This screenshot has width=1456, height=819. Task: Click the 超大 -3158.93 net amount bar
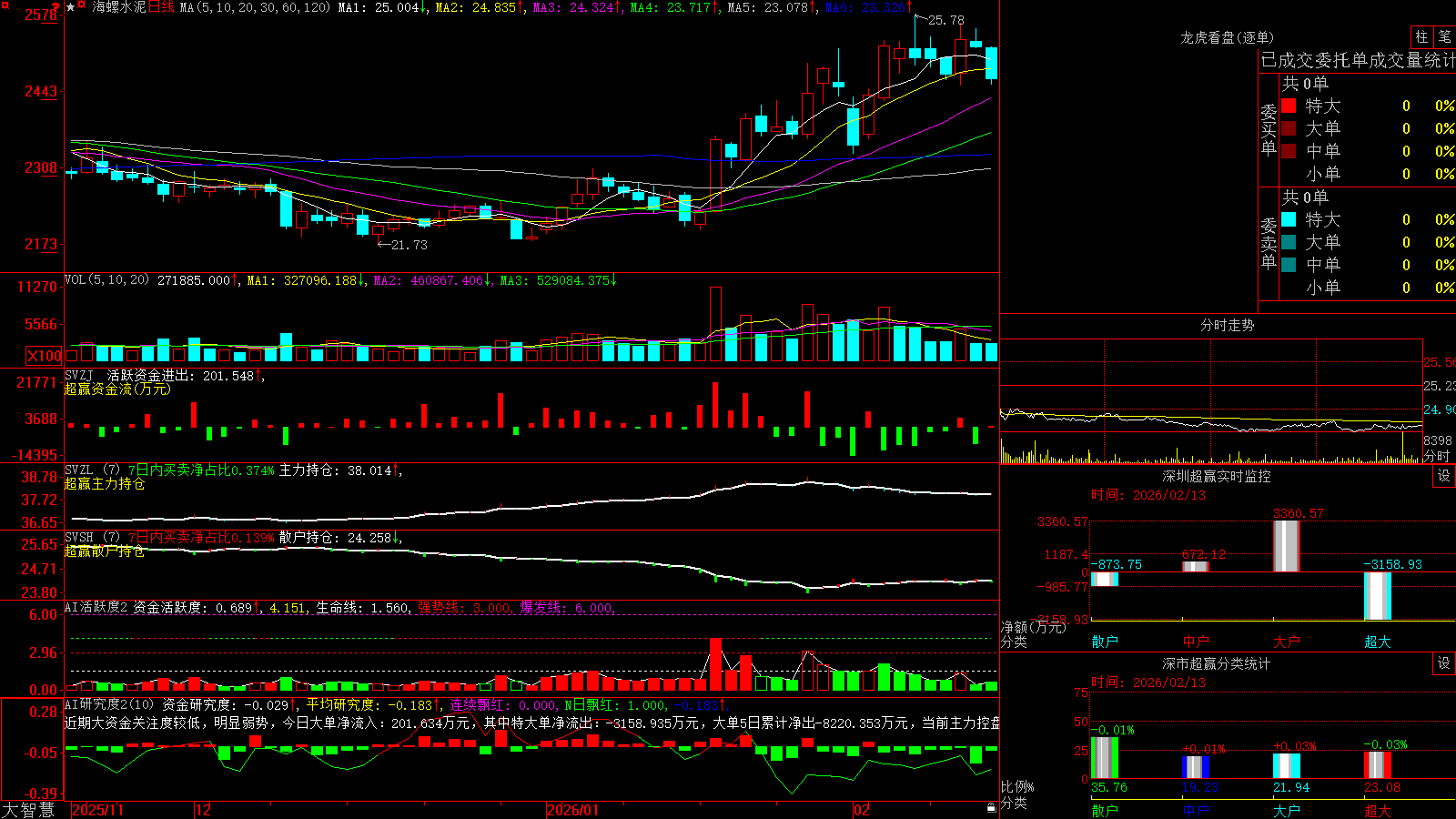(1378, 596)
